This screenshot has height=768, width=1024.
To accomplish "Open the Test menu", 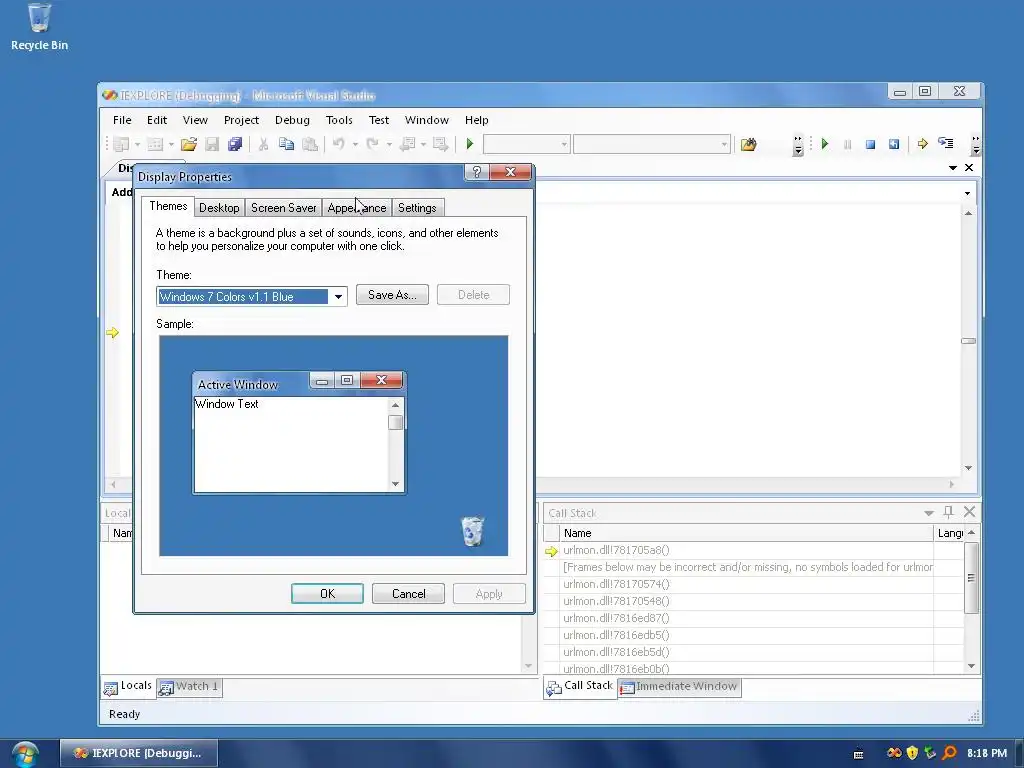I will tap(379, 120).
